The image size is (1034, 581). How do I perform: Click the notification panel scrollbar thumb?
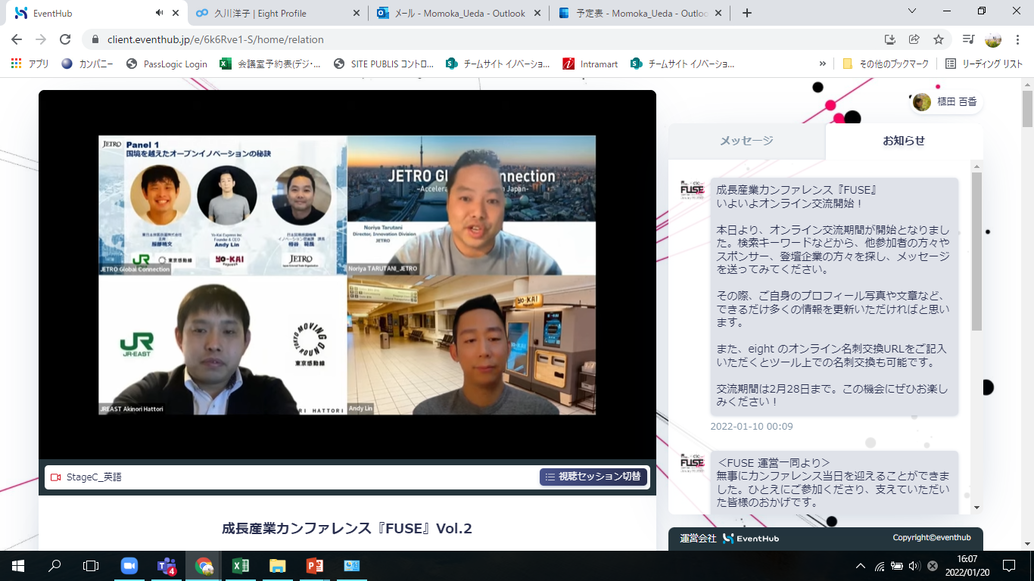pos(977,251)
